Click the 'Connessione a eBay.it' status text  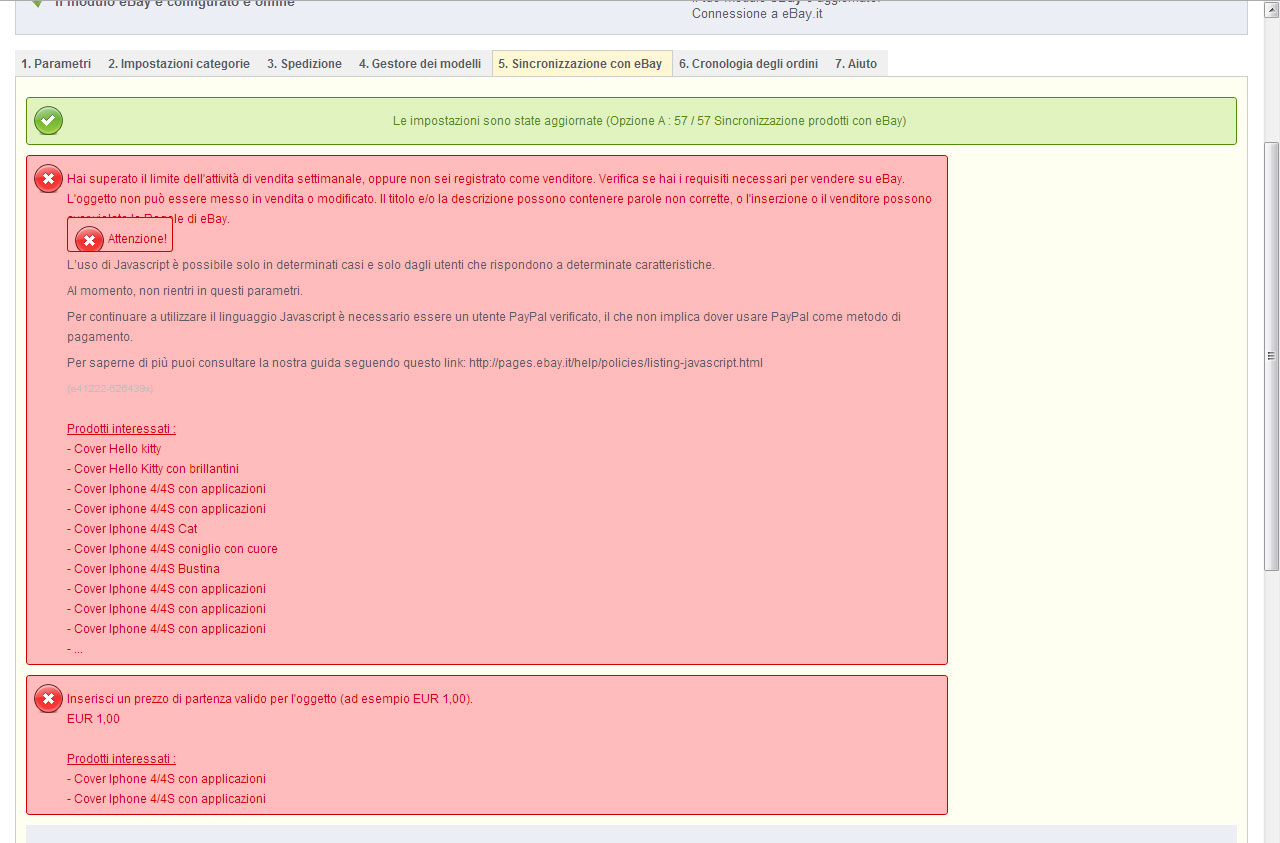(x=757, y=14)
